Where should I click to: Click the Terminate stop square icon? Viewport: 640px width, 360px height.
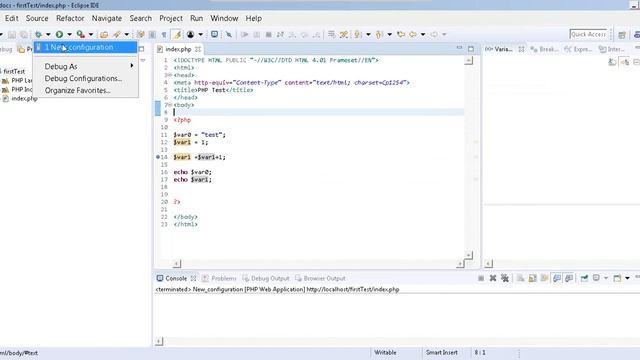click(x=268, y=35)
